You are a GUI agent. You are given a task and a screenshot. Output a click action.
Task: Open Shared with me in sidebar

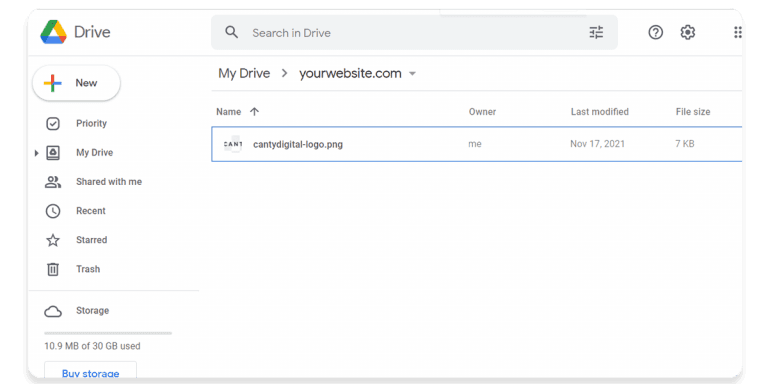click(109, 182)
